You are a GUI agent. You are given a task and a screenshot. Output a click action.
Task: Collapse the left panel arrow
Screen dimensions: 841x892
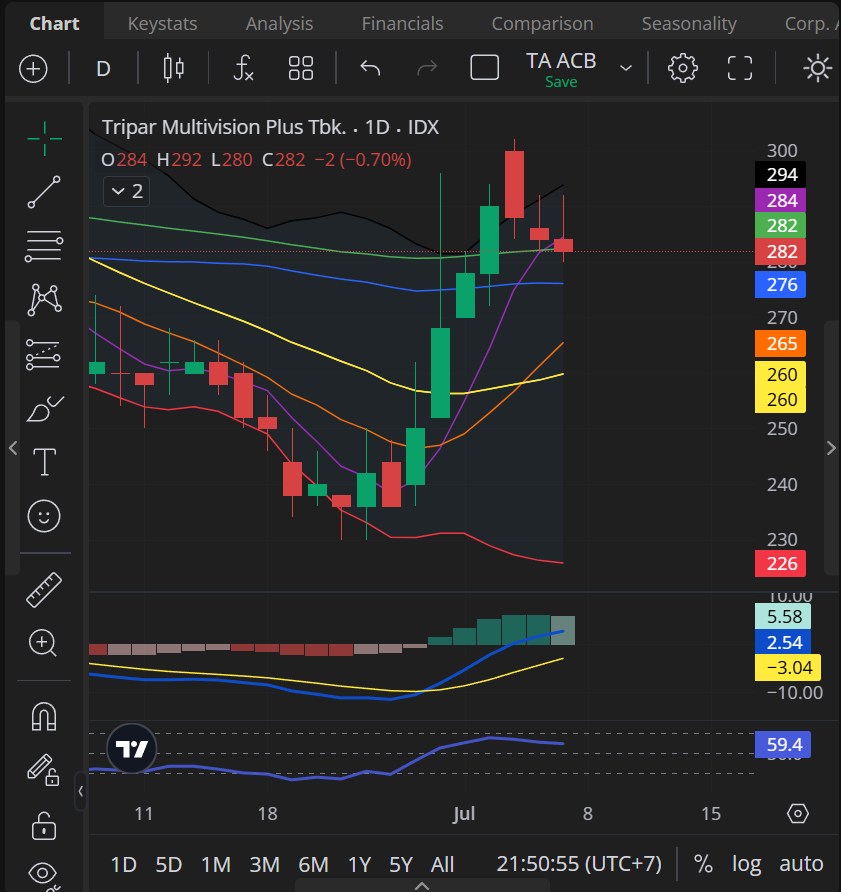click(x=13, y=448)
